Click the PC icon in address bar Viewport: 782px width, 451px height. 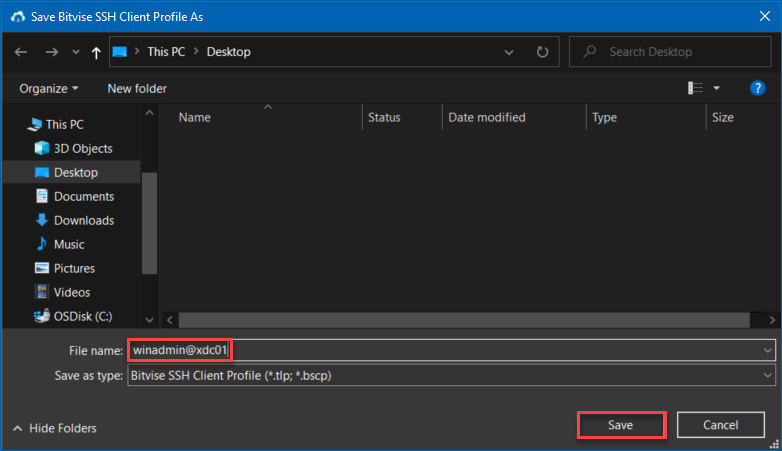120,52
